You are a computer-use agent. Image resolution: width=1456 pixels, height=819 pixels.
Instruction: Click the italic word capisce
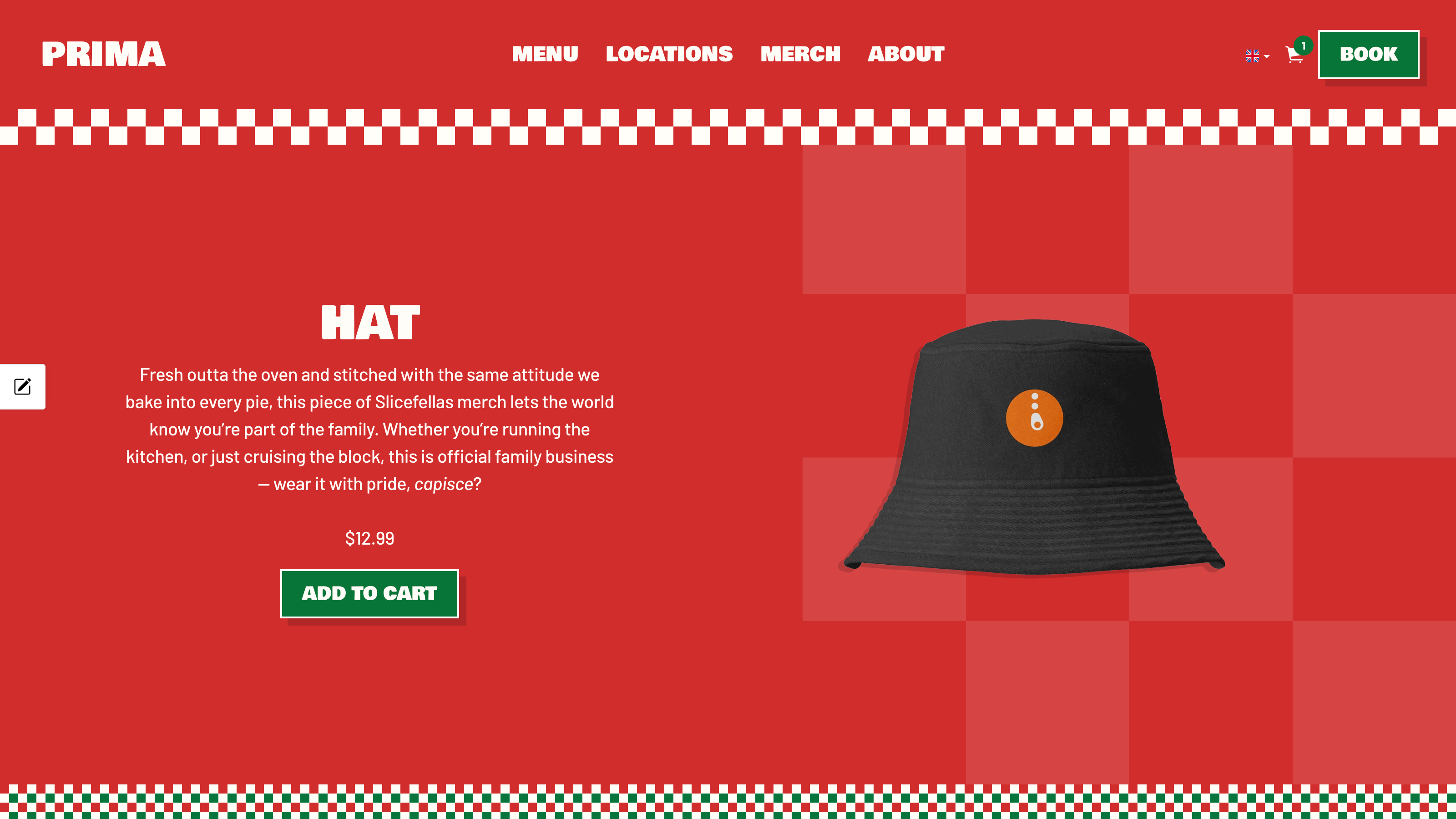(x=443, y=485)
